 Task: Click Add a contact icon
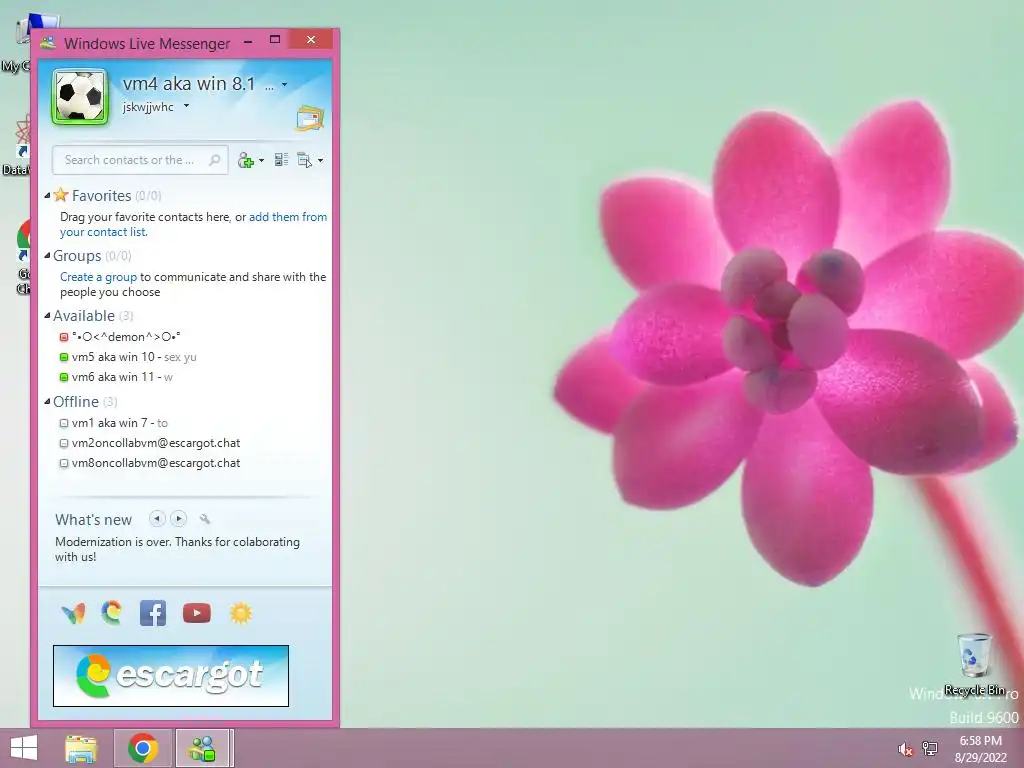tap(246, 160)
